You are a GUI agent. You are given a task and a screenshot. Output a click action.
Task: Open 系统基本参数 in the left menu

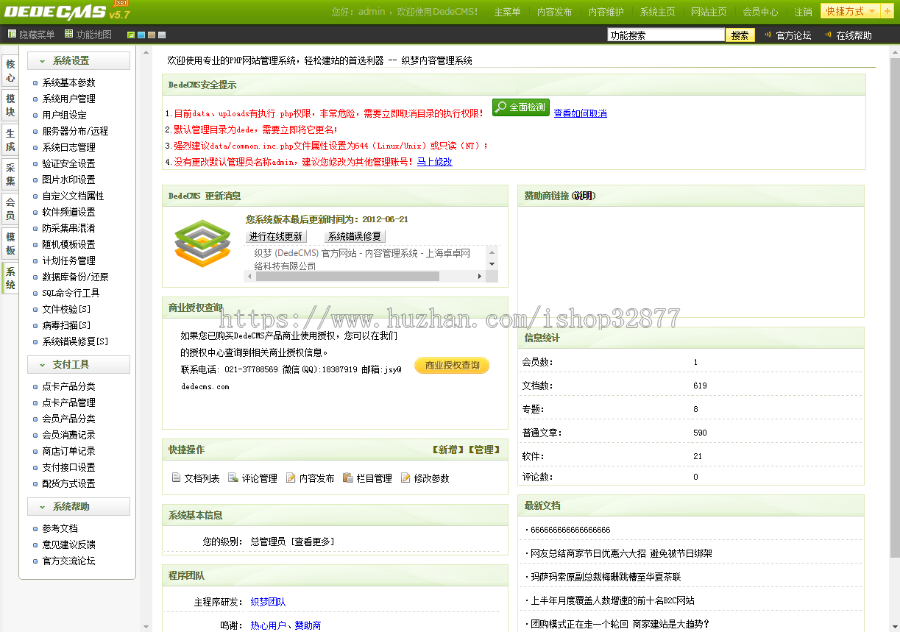[x=68, y=83]
